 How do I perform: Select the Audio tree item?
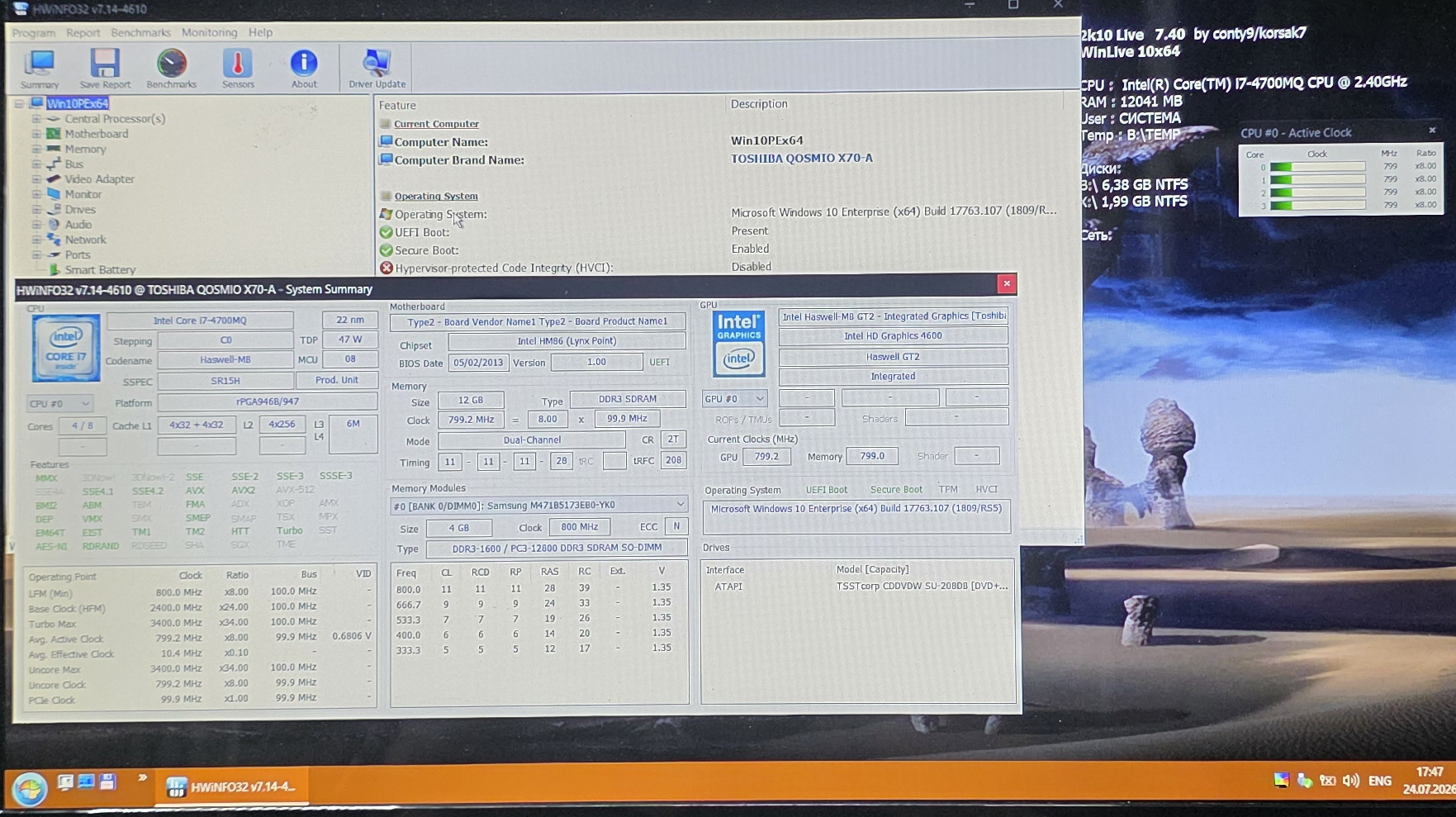[78, 225]
